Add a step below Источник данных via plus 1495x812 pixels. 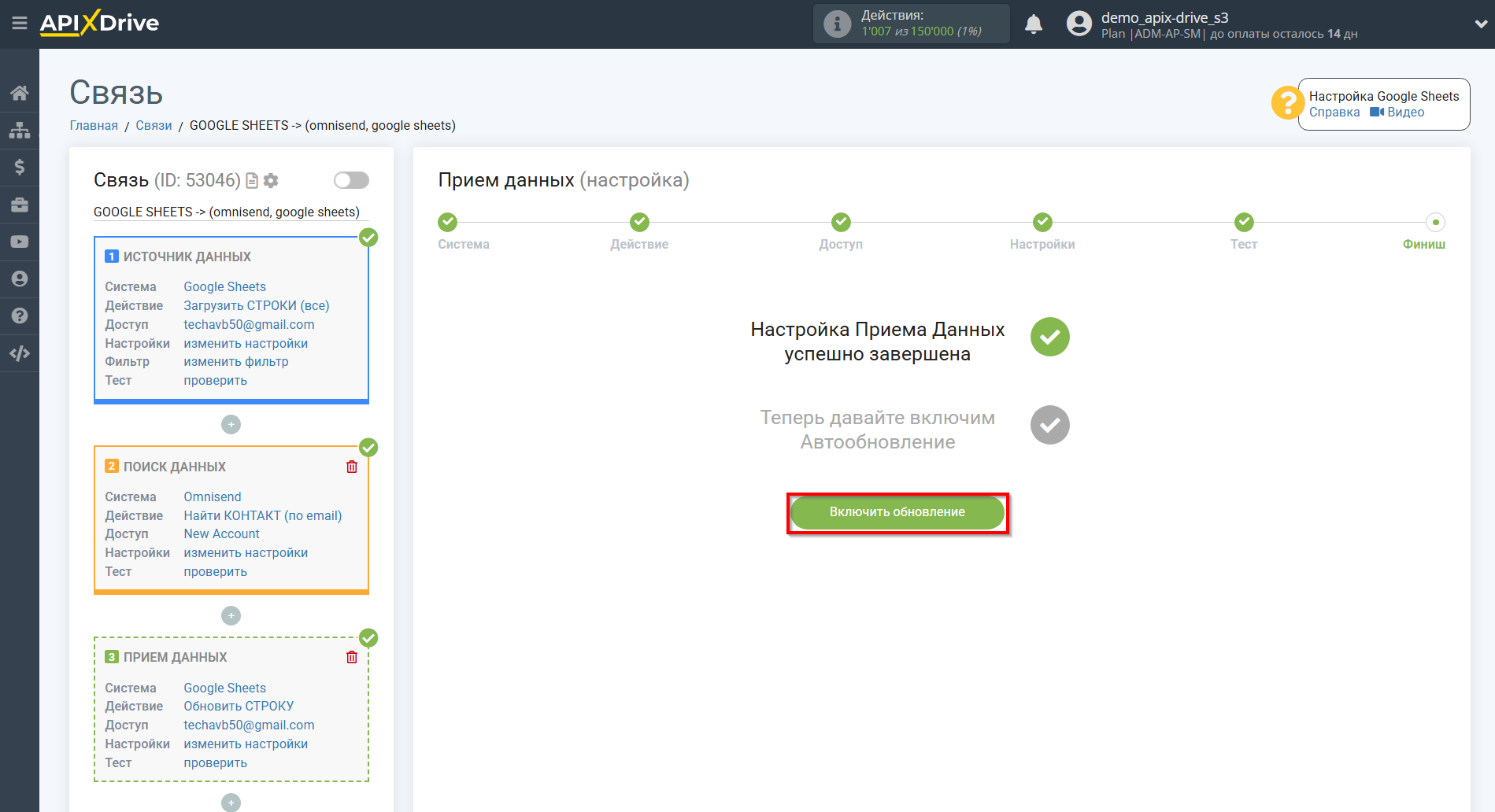coord(231,424)
